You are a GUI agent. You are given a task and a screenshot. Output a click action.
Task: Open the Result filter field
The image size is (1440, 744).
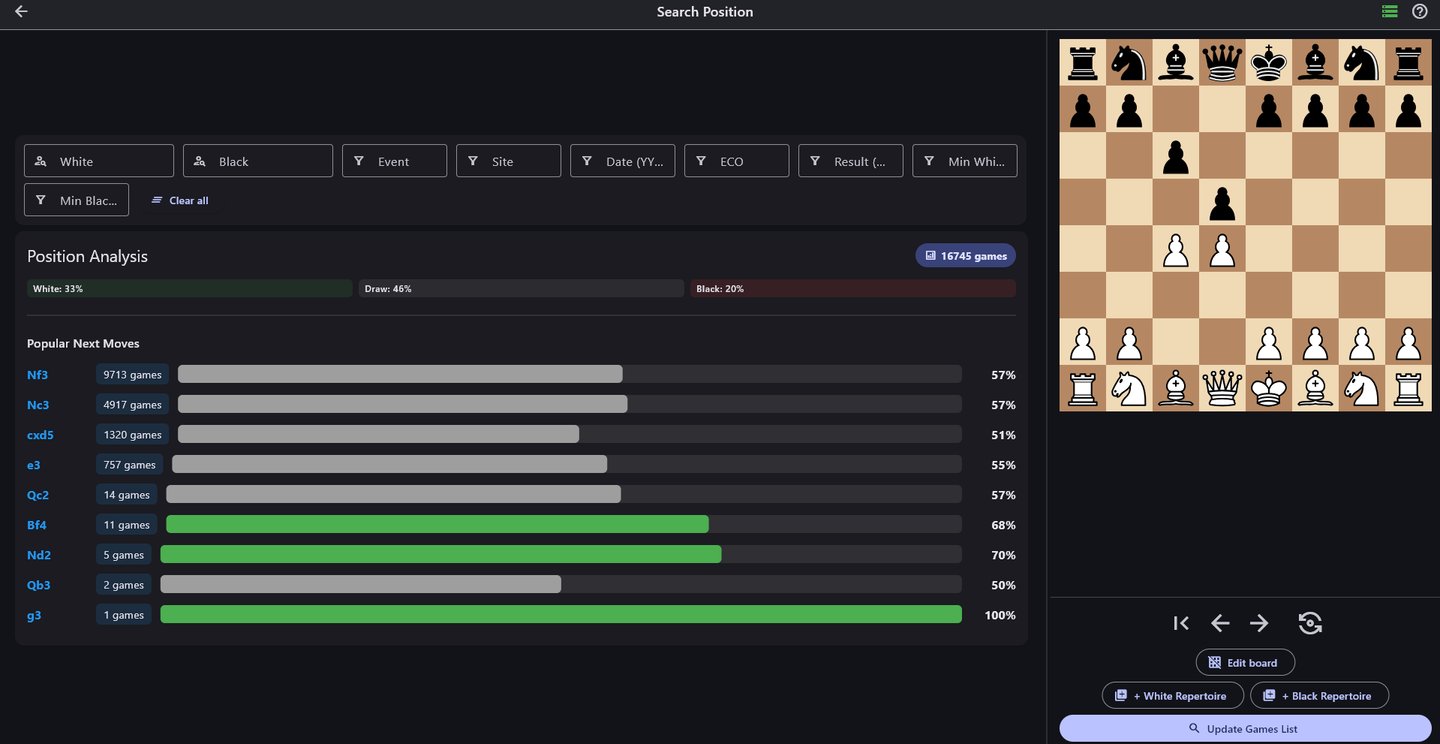(850, 161)
